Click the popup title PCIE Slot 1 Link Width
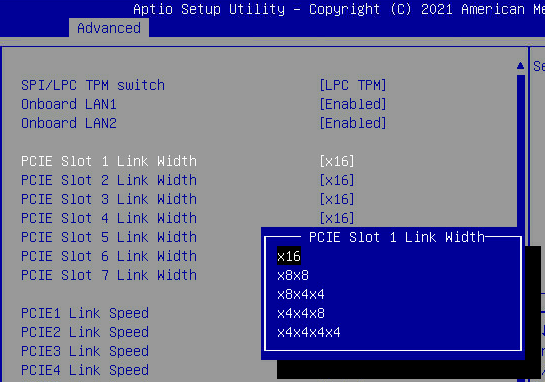Viewport: 545px width, 382px height. 397,237
